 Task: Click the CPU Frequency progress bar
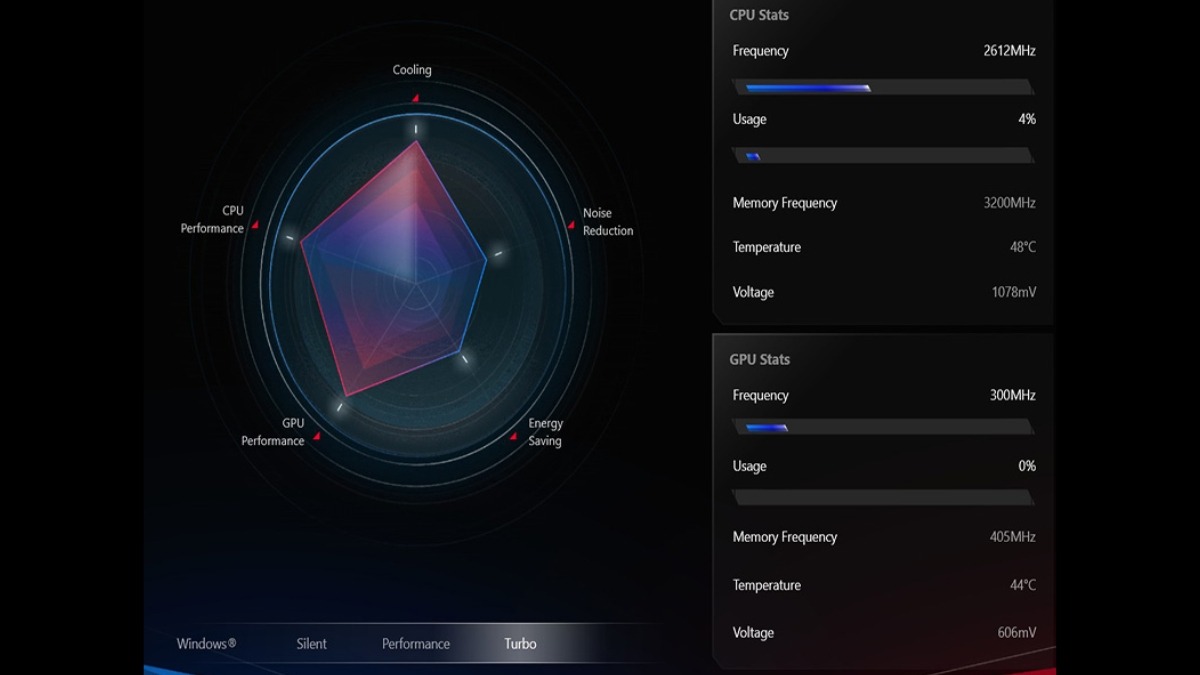point(883,88)
